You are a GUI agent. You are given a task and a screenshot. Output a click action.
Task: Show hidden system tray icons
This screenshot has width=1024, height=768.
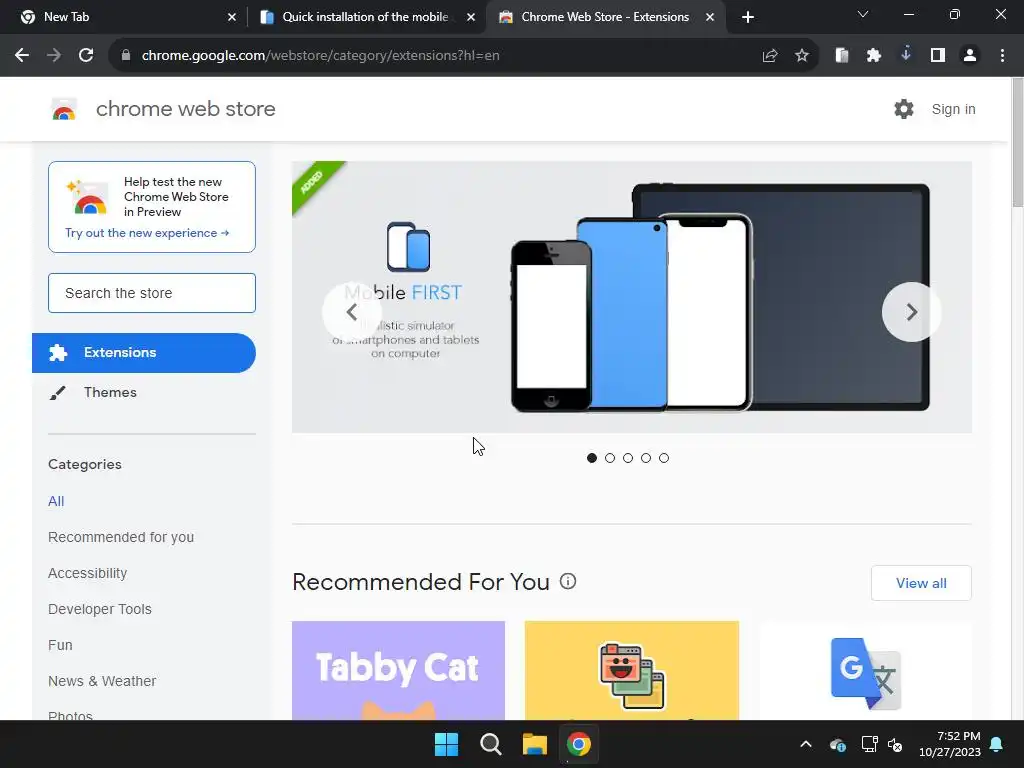(x=806, y=744)
